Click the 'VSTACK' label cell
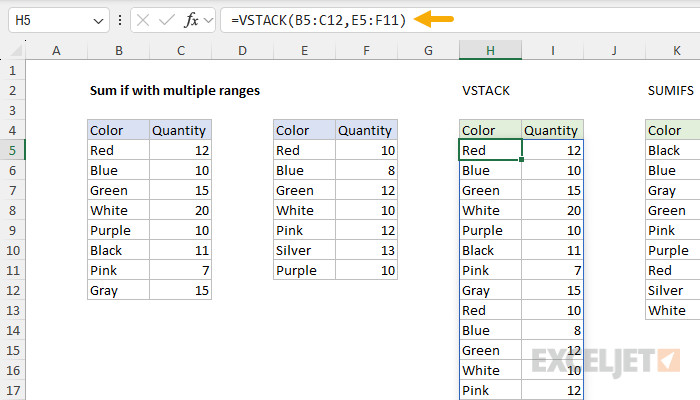 (x=486, y=91)
